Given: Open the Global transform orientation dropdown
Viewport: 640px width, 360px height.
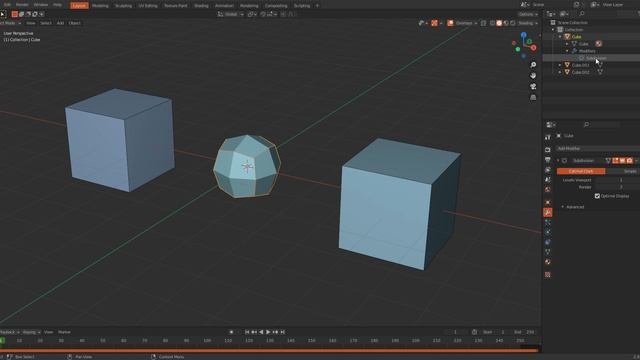Looking at the screenshot, I should tap(231, 14).
